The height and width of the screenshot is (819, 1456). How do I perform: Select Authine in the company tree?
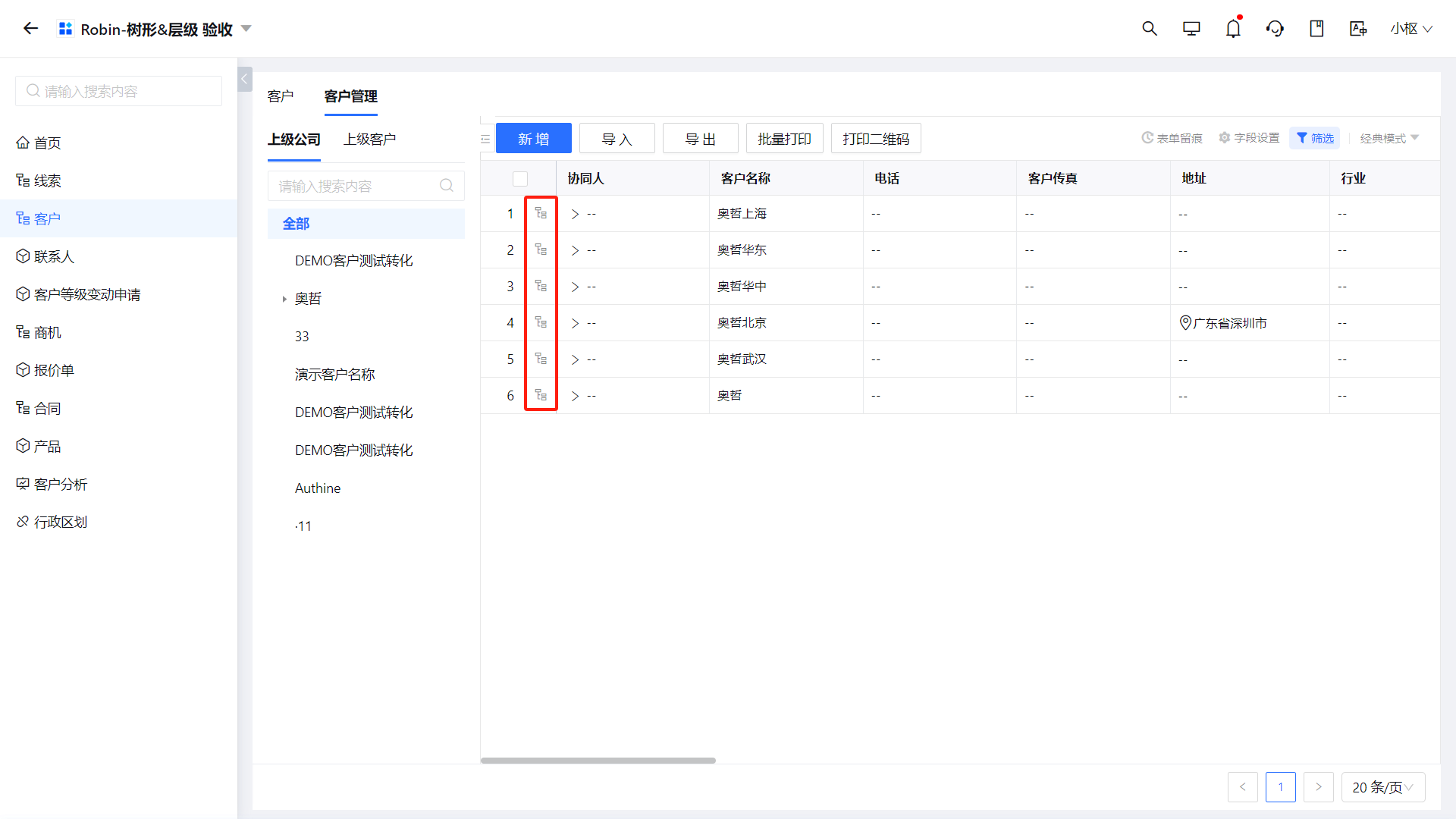coord(318,488)
